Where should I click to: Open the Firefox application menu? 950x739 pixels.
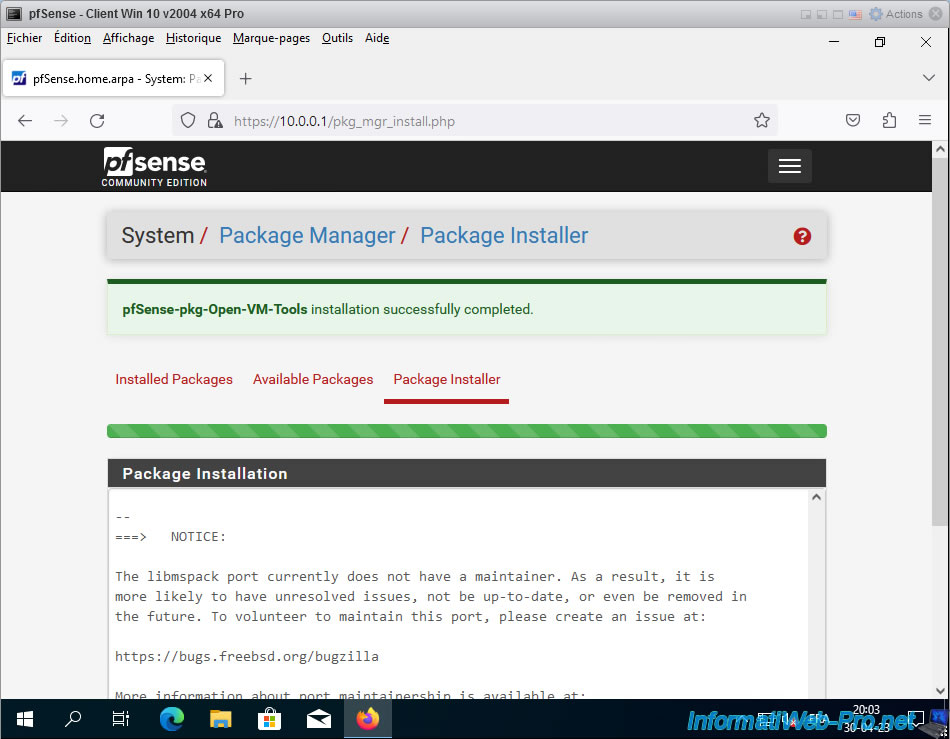[x=925, y=121]
